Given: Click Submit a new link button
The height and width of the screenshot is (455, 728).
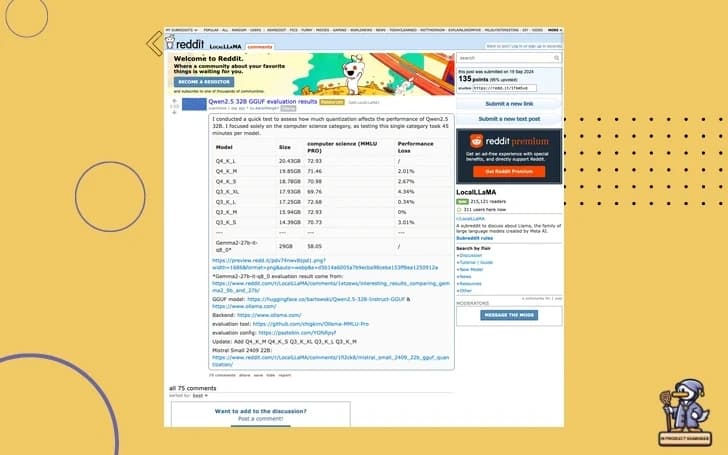Looking at the screenshot, I should click(509, 104).
